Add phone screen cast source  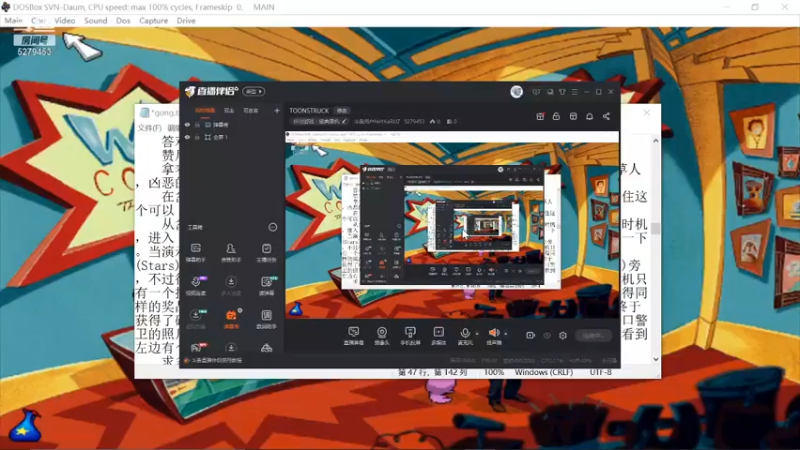pyautogui.click(x=410, y=336)
